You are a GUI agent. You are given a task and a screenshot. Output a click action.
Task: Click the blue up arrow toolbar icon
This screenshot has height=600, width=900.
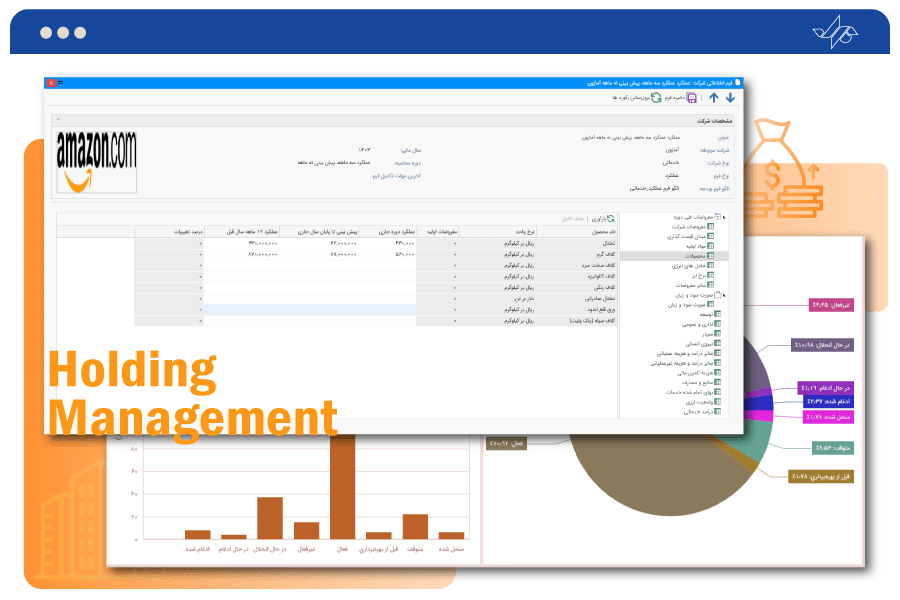[x=713, y=97]
